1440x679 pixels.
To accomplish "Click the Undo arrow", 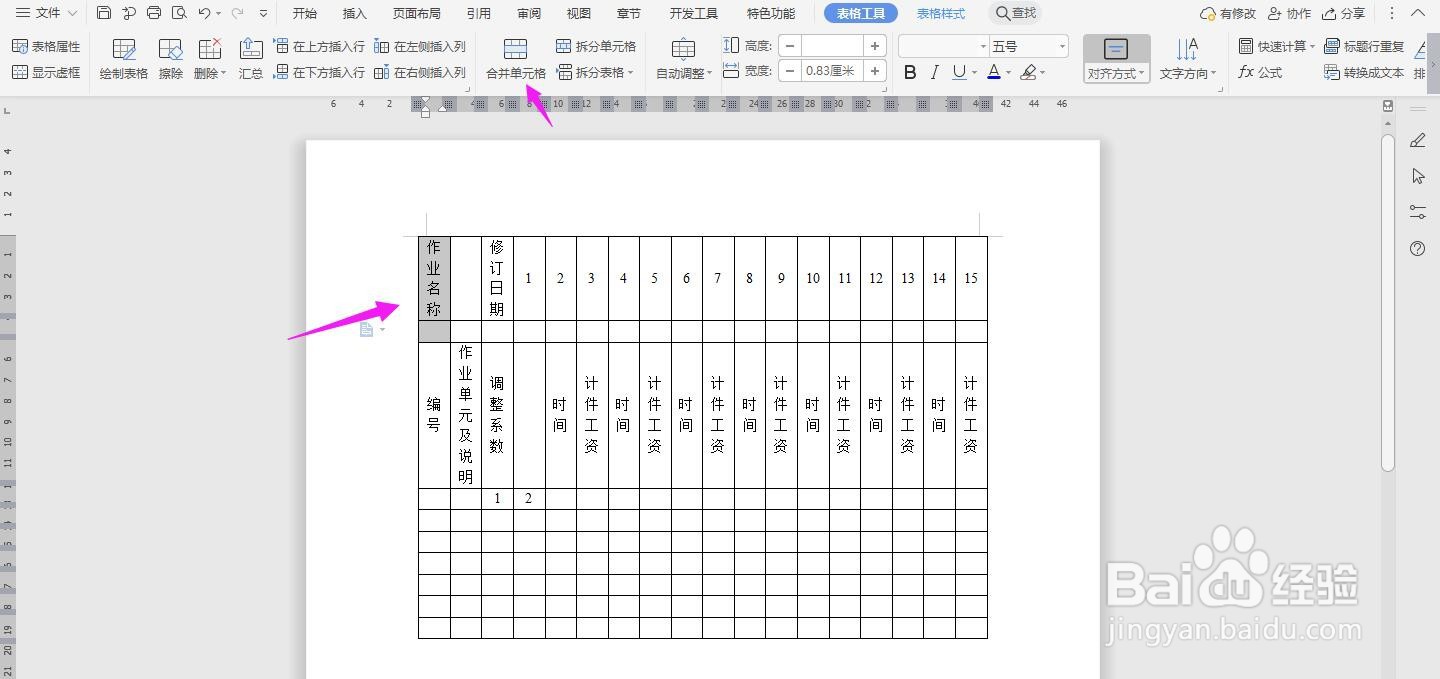I will tap(204, 13).
